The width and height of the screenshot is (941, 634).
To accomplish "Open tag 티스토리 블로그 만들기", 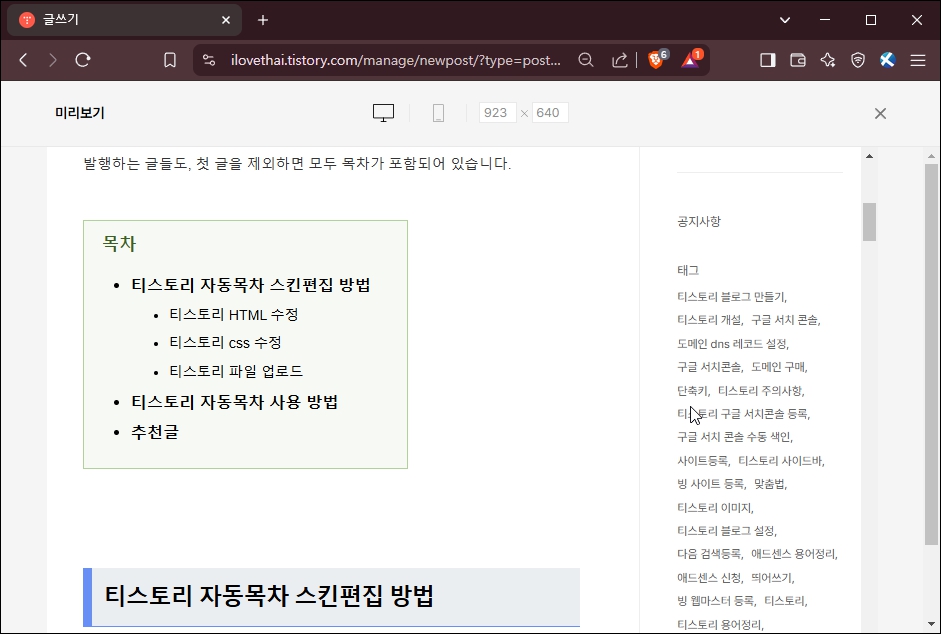I will (730, 297).
